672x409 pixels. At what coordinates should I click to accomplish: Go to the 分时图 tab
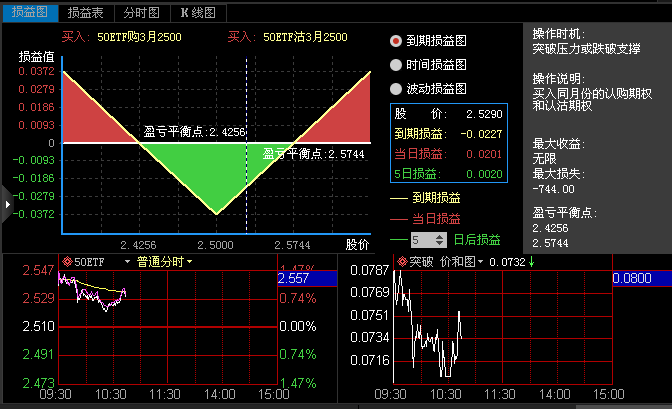141,12
